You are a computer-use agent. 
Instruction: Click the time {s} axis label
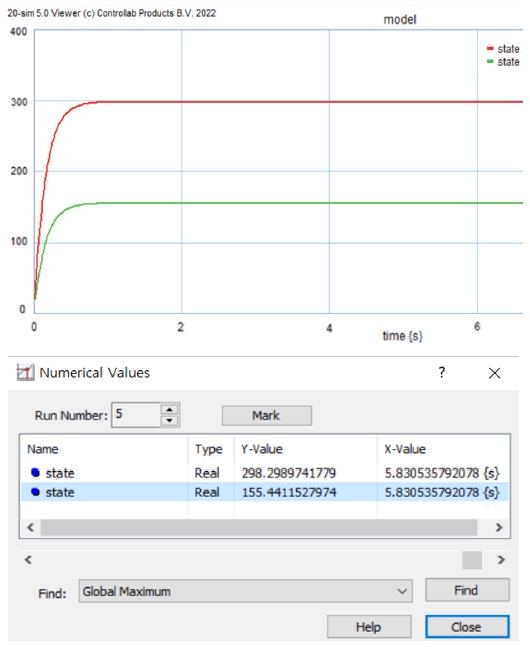[402, 336]
